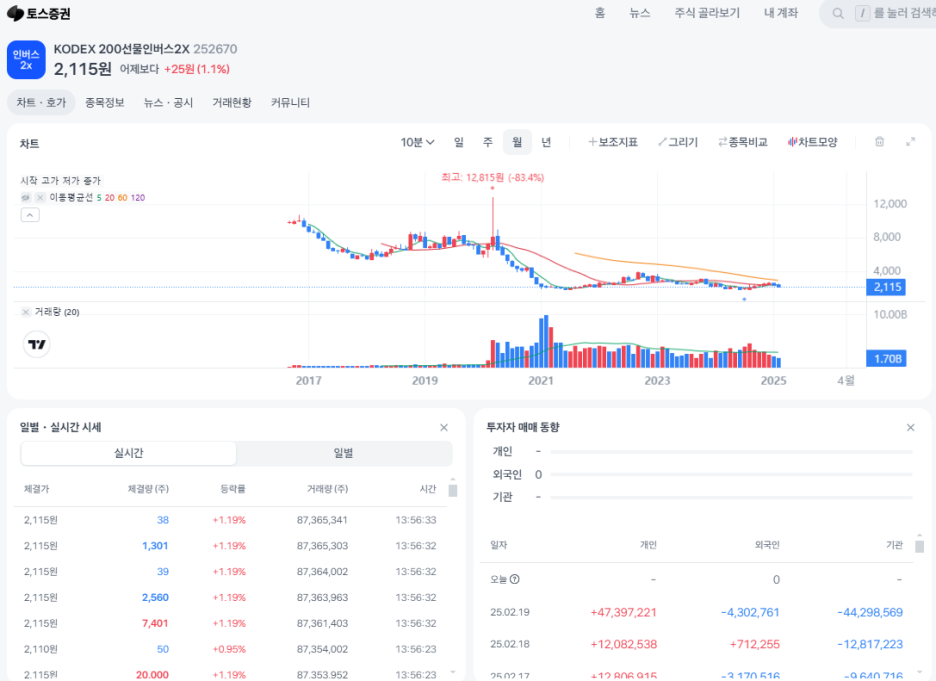Open 내 계좌 in navigation
936x681 pixels.
point(781,13)
